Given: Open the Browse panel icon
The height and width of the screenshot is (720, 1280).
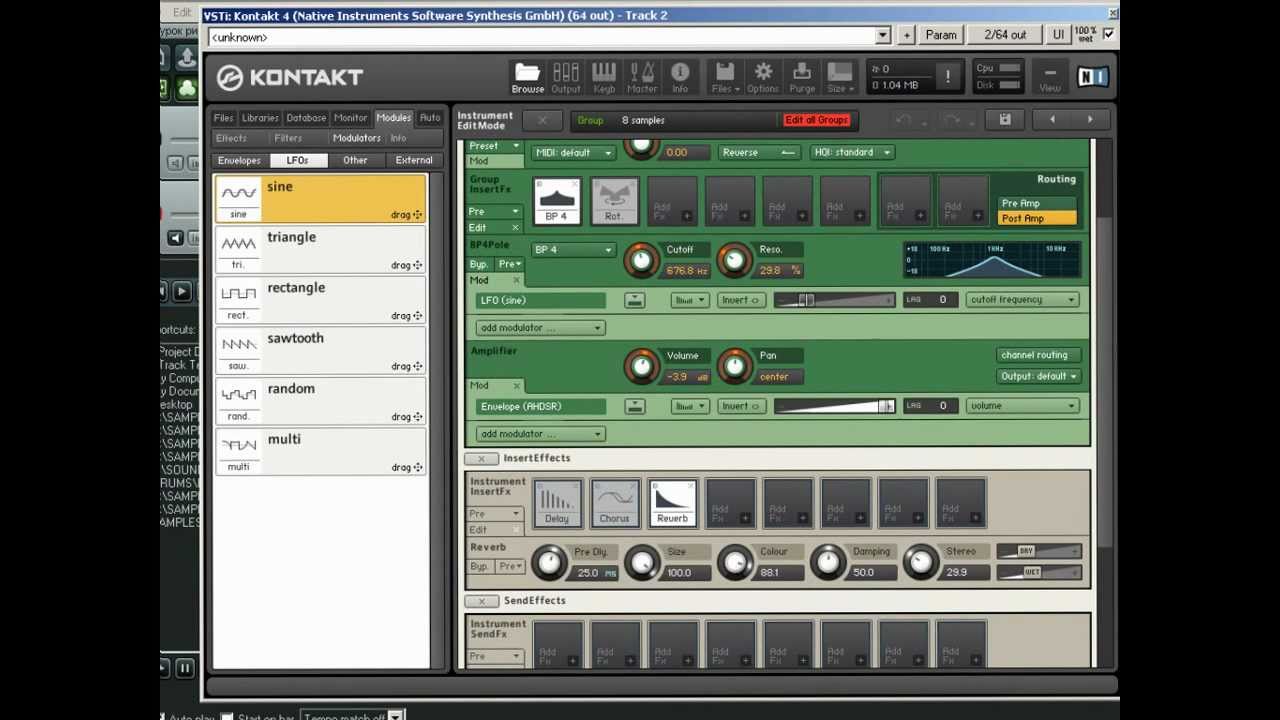Looking at the screenshot, I should (x=528, y=77).
